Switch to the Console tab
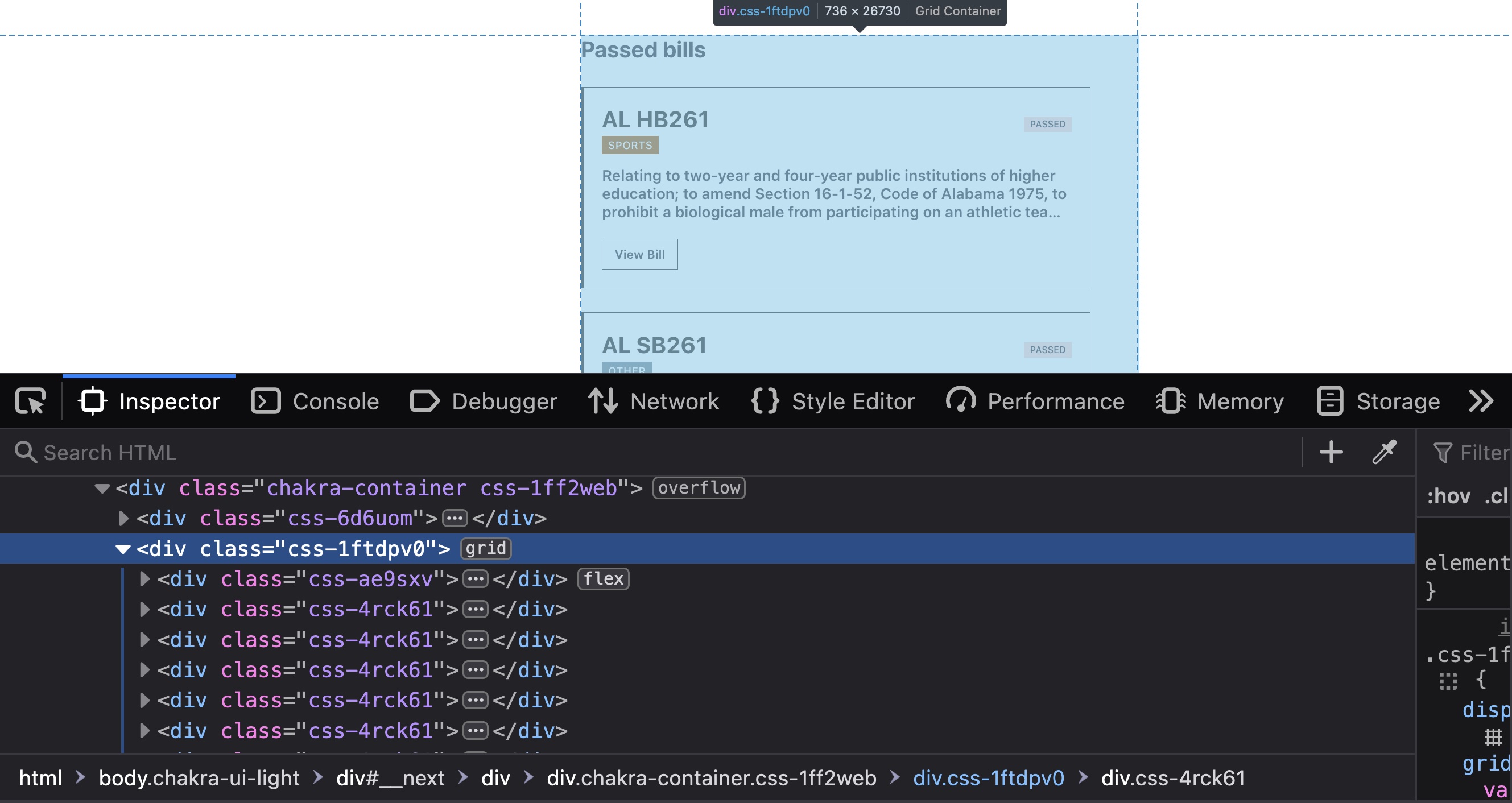Screen dimensions: 1512x803 315,401
